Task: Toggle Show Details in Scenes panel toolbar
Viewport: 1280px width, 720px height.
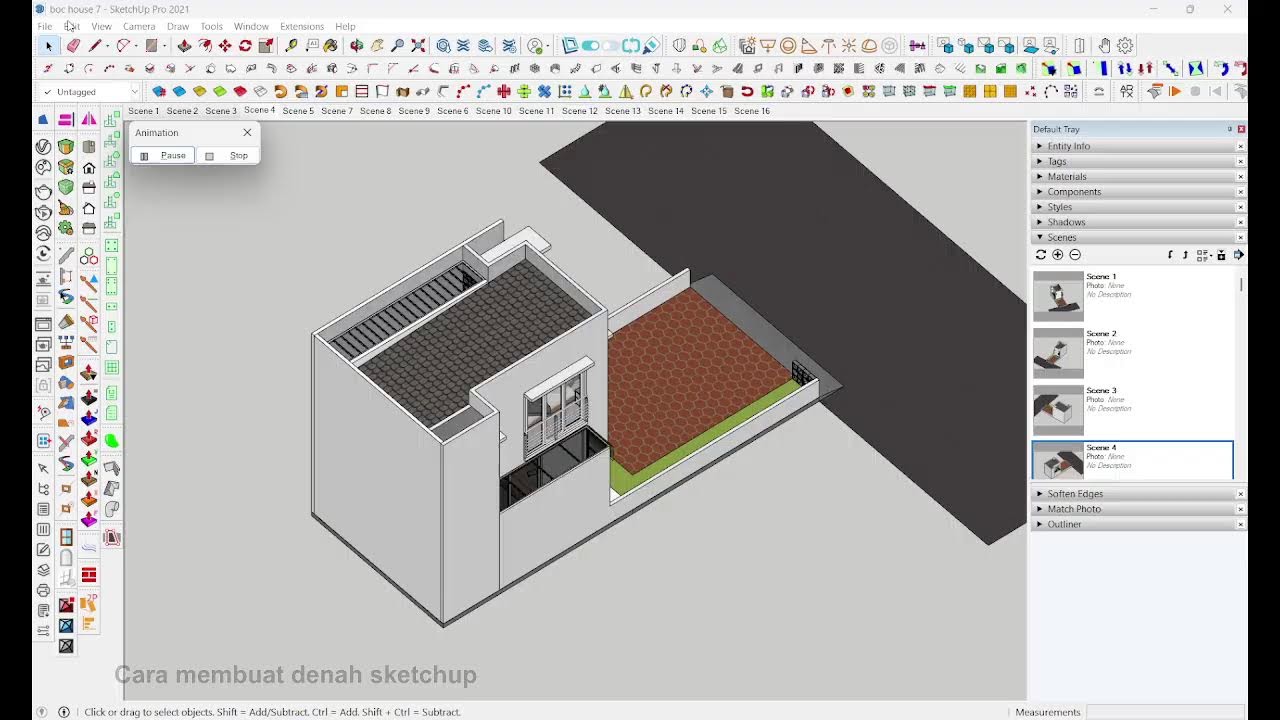Action: pos(1221,255)
